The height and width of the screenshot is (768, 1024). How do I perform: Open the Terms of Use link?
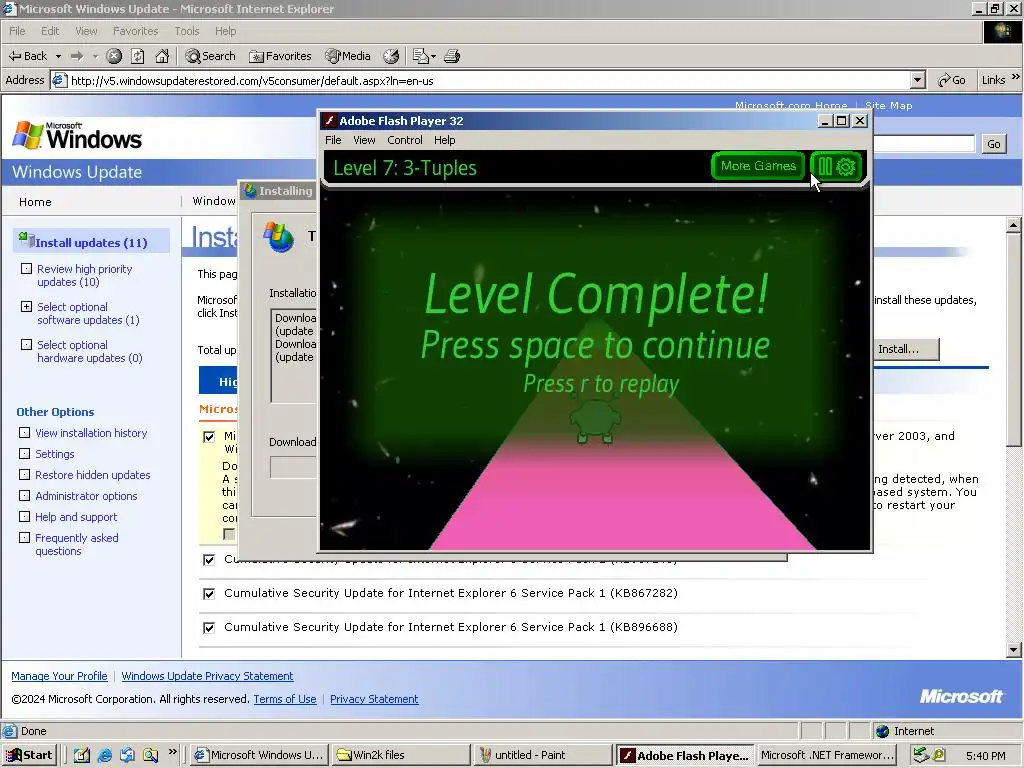(285, 699)
